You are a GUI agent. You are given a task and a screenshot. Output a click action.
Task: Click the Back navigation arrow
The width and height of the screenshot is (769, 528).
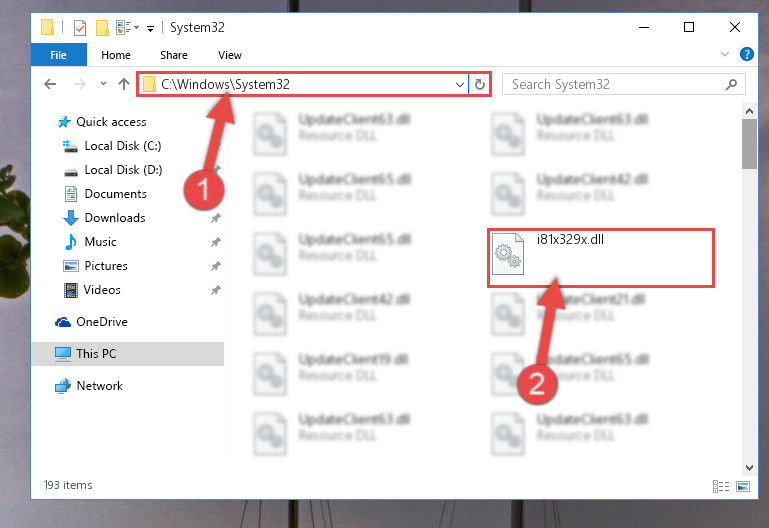(x=50, y=84)
